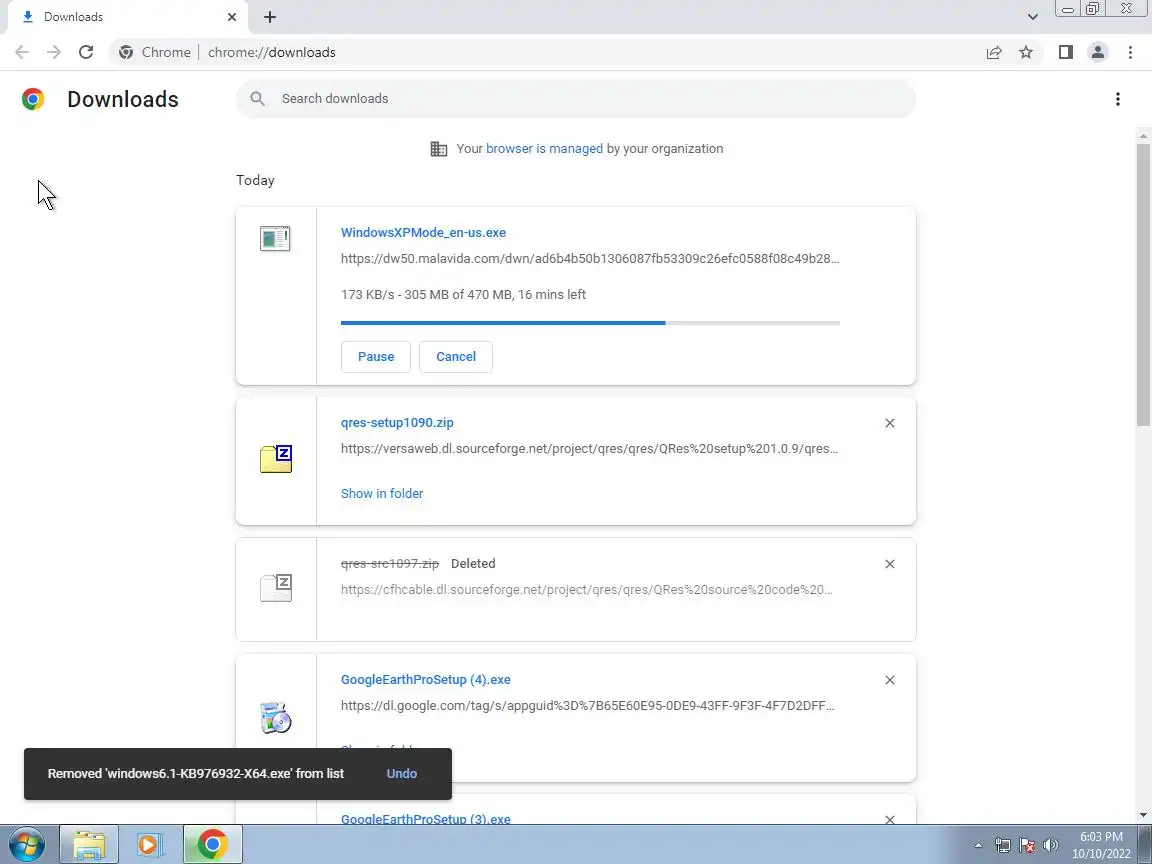This screenshot has height=864, width=1152.
Task: Click the scrollbar up arrow
Action: coord(1143,136)
